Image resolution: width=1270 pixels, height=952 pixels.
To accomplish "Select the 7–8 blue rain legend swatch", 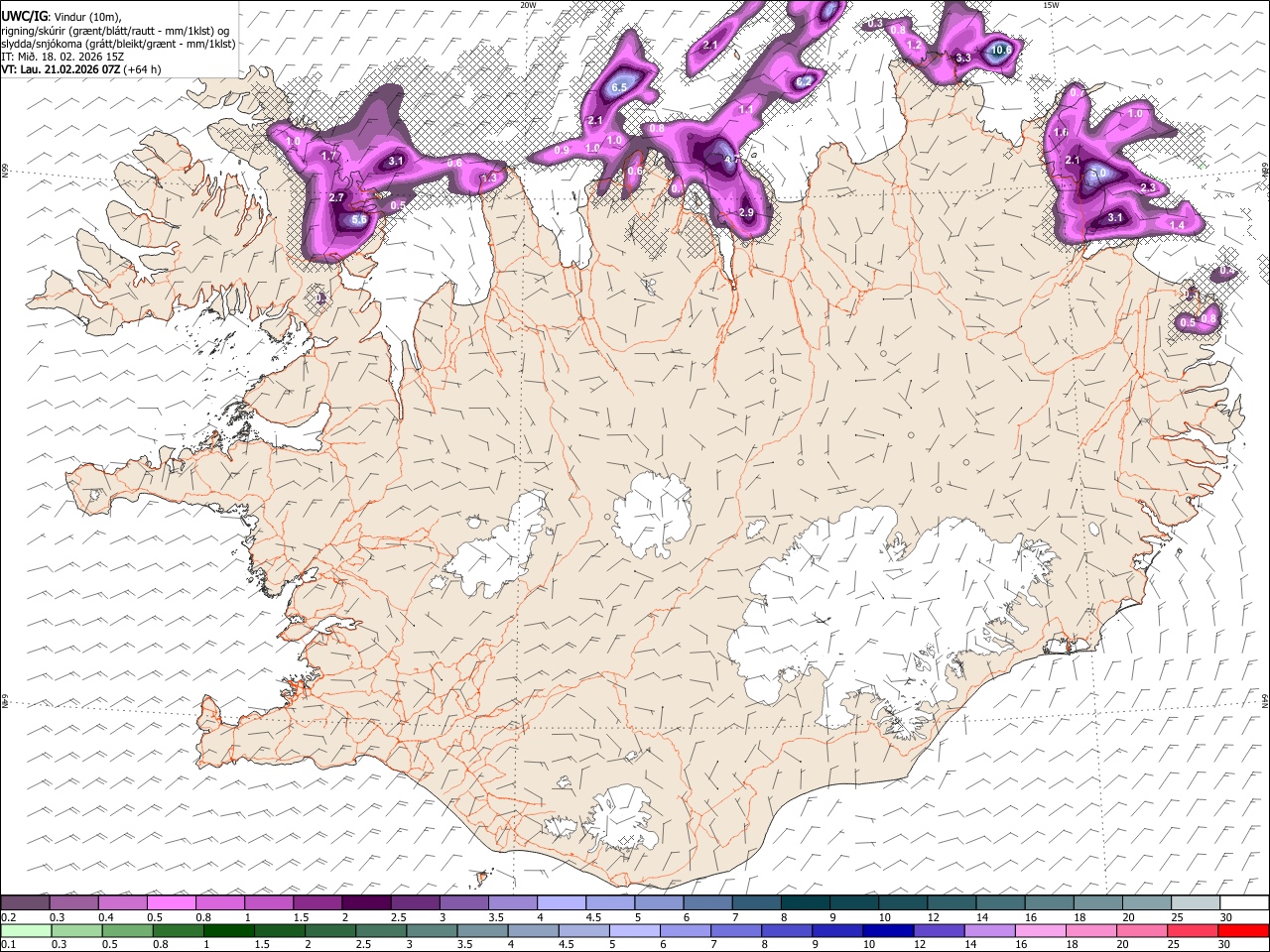I will coord(736,930).
